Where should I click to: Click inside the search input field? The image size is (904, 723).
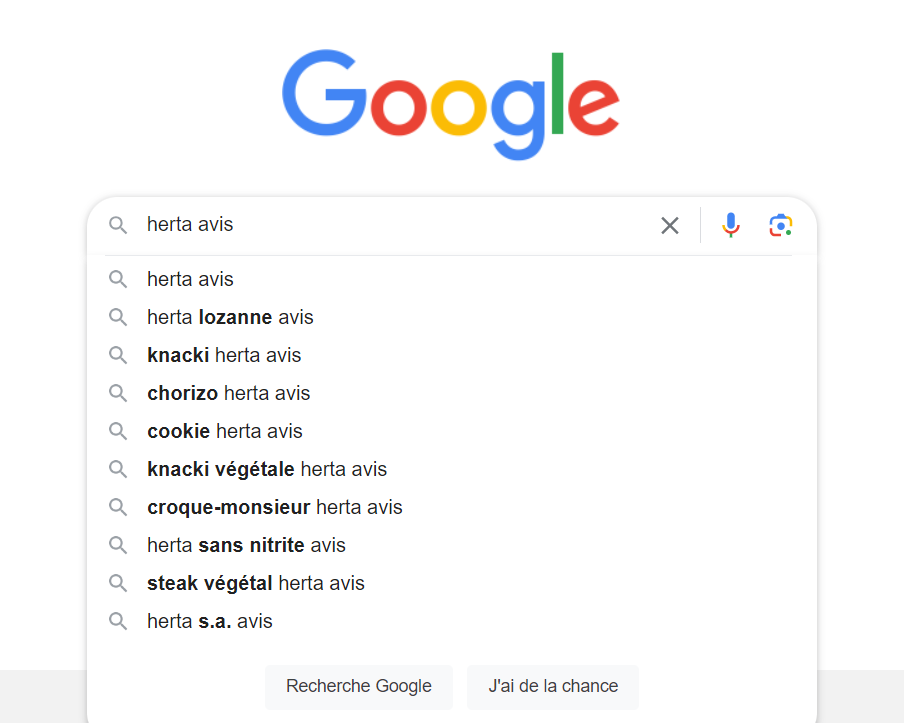(400, 225)
